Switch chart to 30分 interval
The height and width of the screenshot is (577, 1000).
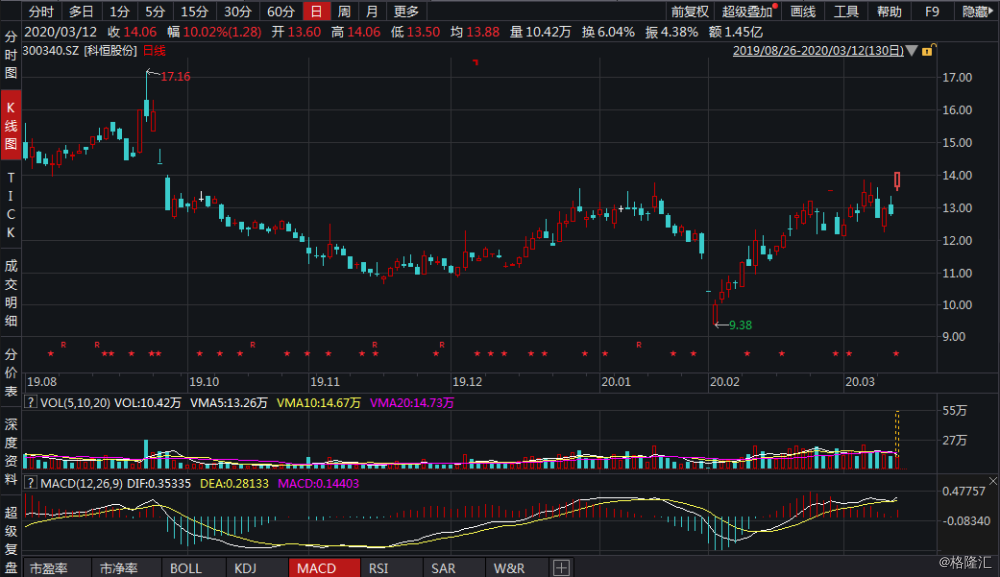(238, 11)
